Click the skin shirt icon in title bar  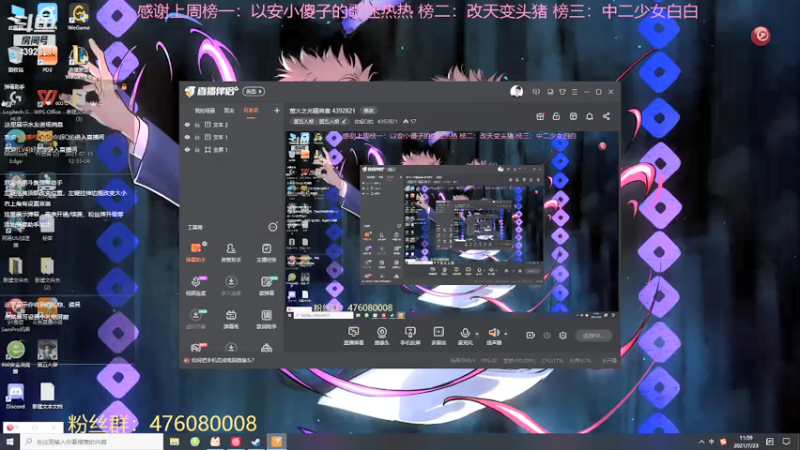pos(562,92)
